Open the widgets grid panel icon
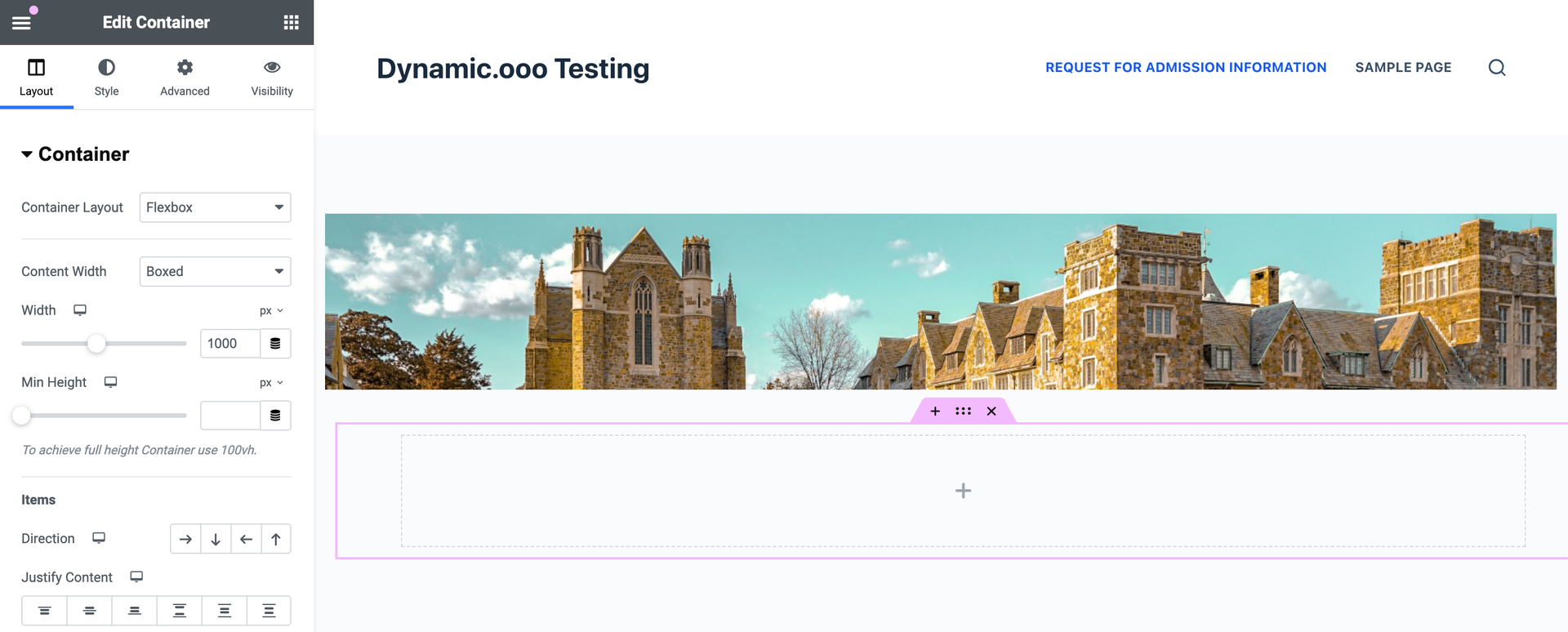This screenshot has height=632, width=1568. 291,22
